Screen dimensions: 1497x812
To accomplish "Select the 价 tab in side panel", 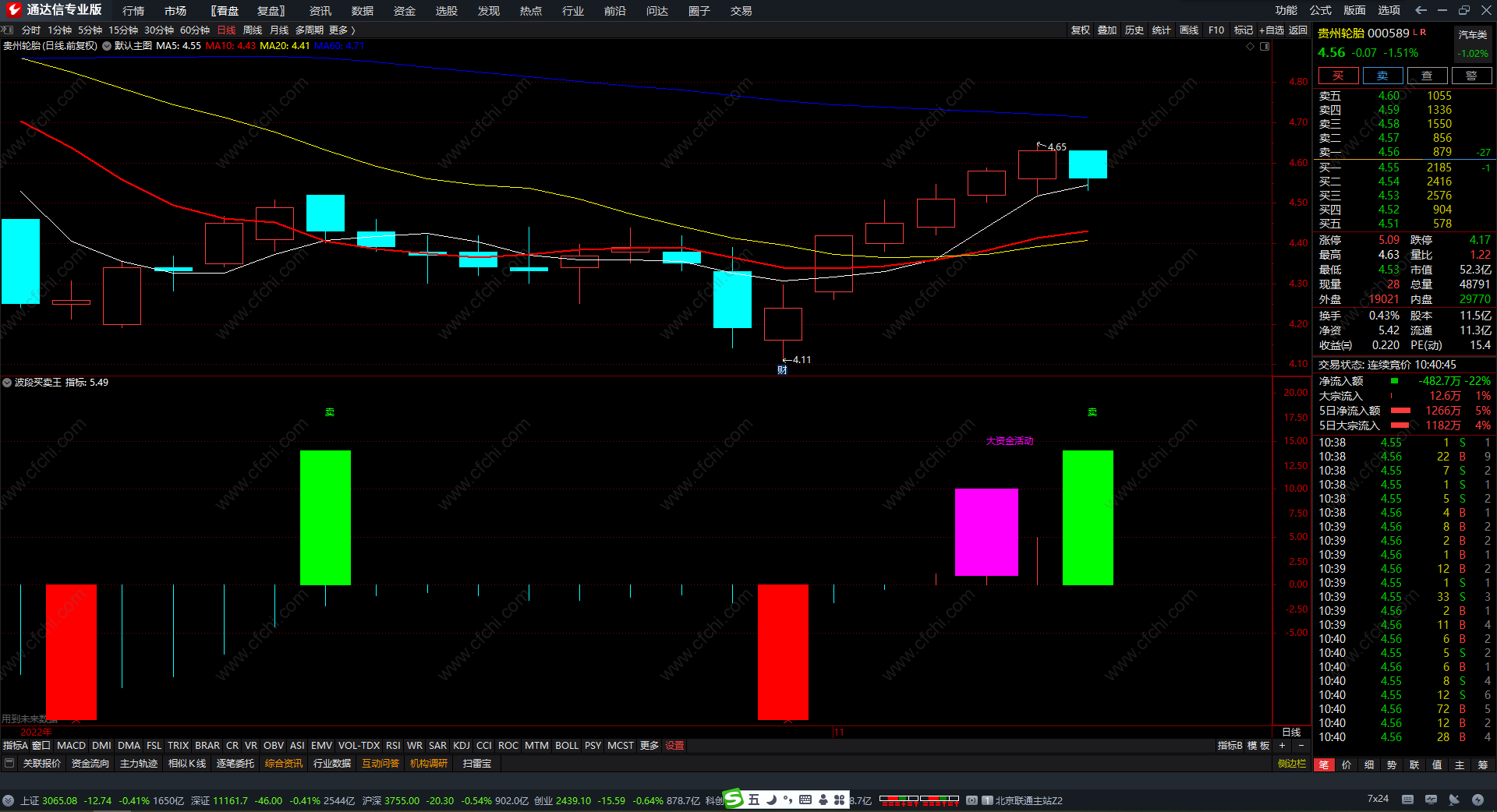I will coord(1347,765).
